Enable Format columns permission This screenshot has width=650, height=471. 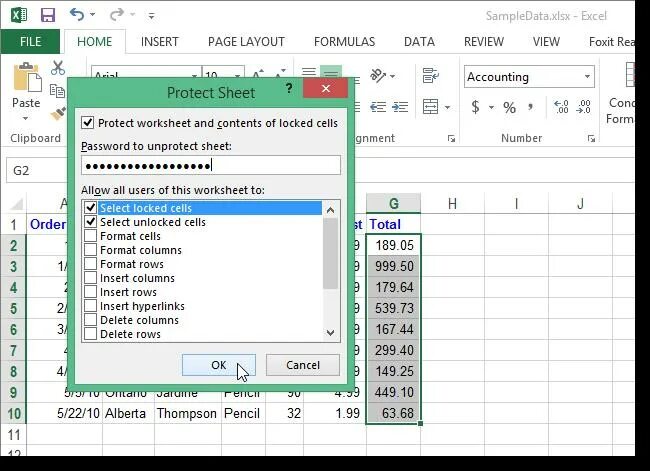90,250
